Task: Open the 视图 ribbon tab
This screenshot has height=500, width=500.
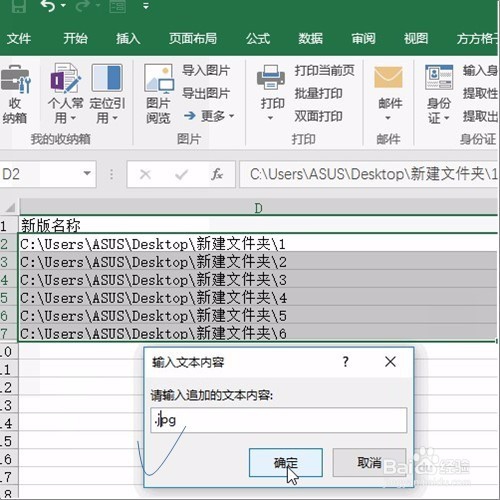Action: 416,39
